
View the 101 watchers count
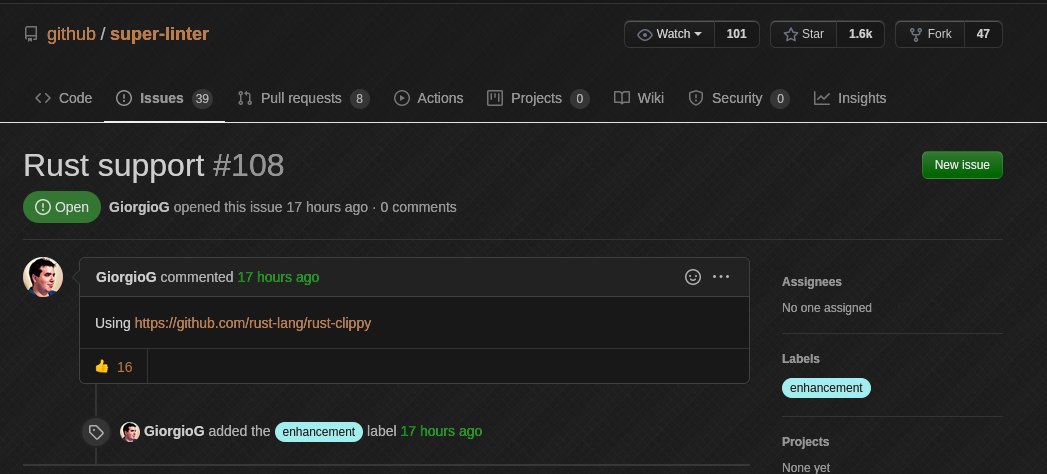[x=737, y=34]
